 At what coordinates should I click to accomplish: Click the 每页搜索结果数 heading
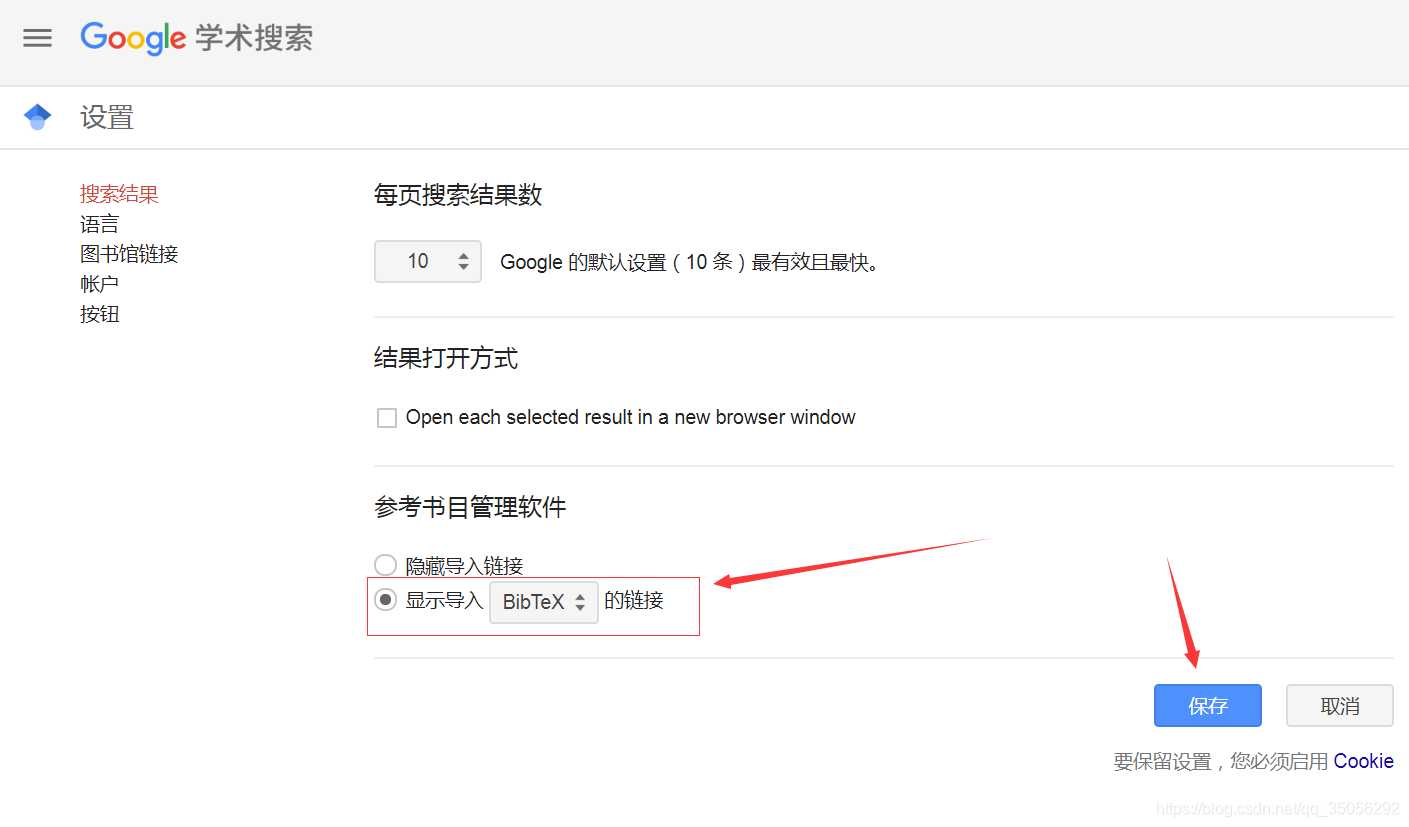(458, 195)
